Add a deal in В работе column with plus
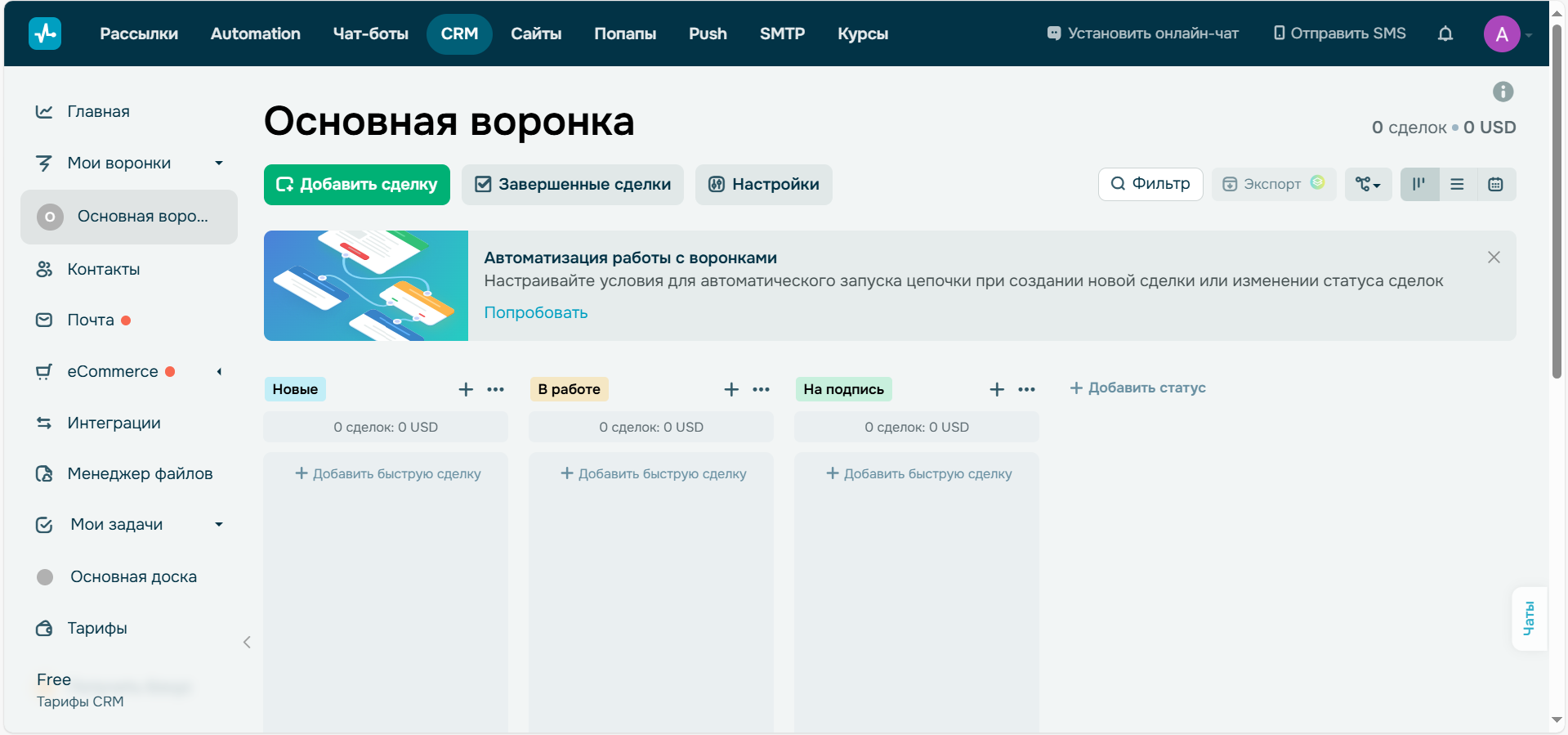The height and width of the screenshot is (735, 1568). [x=731, y=389]
